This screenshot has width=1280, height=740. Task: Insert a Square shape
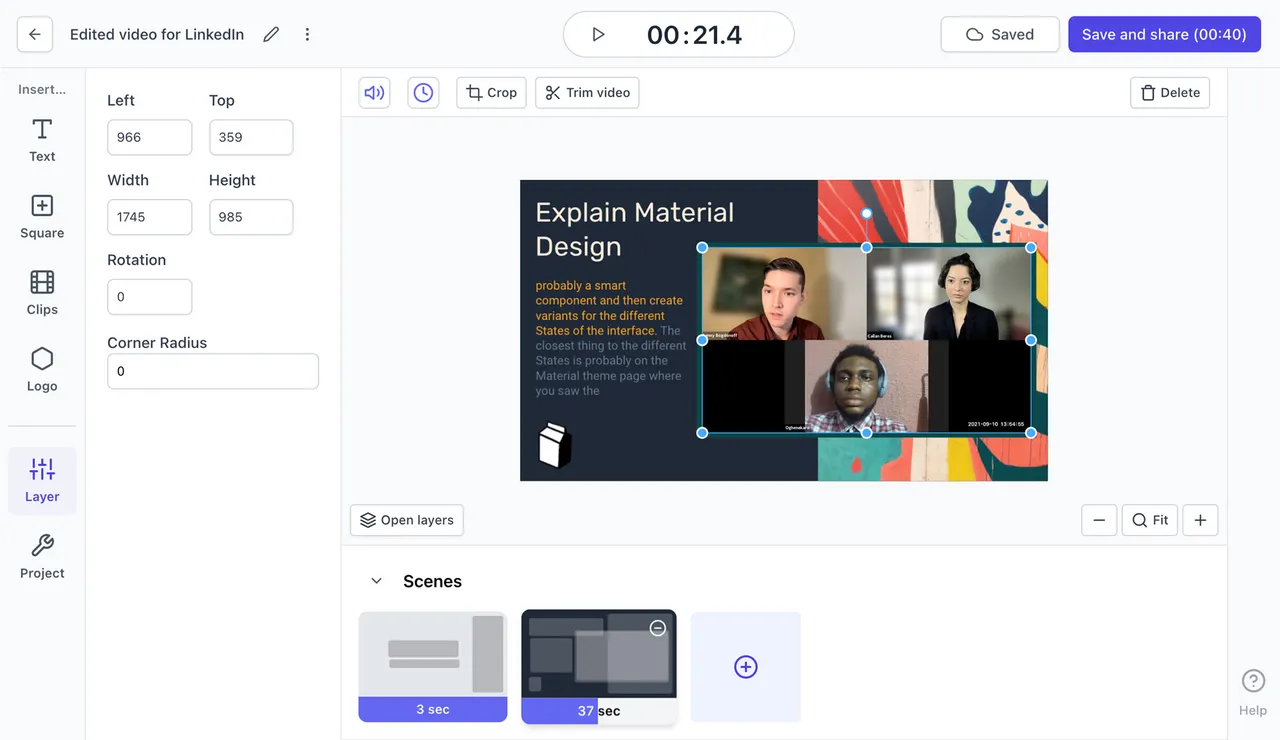42,217
